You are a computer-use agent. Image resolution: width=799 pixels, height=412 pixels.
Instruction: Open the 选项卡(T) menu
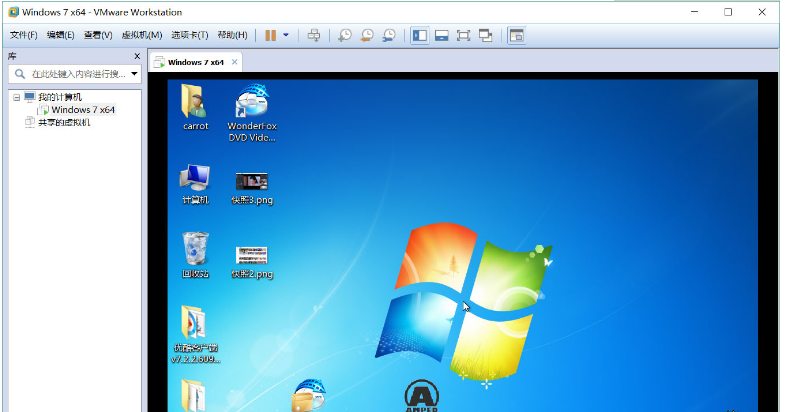point(190,35)
